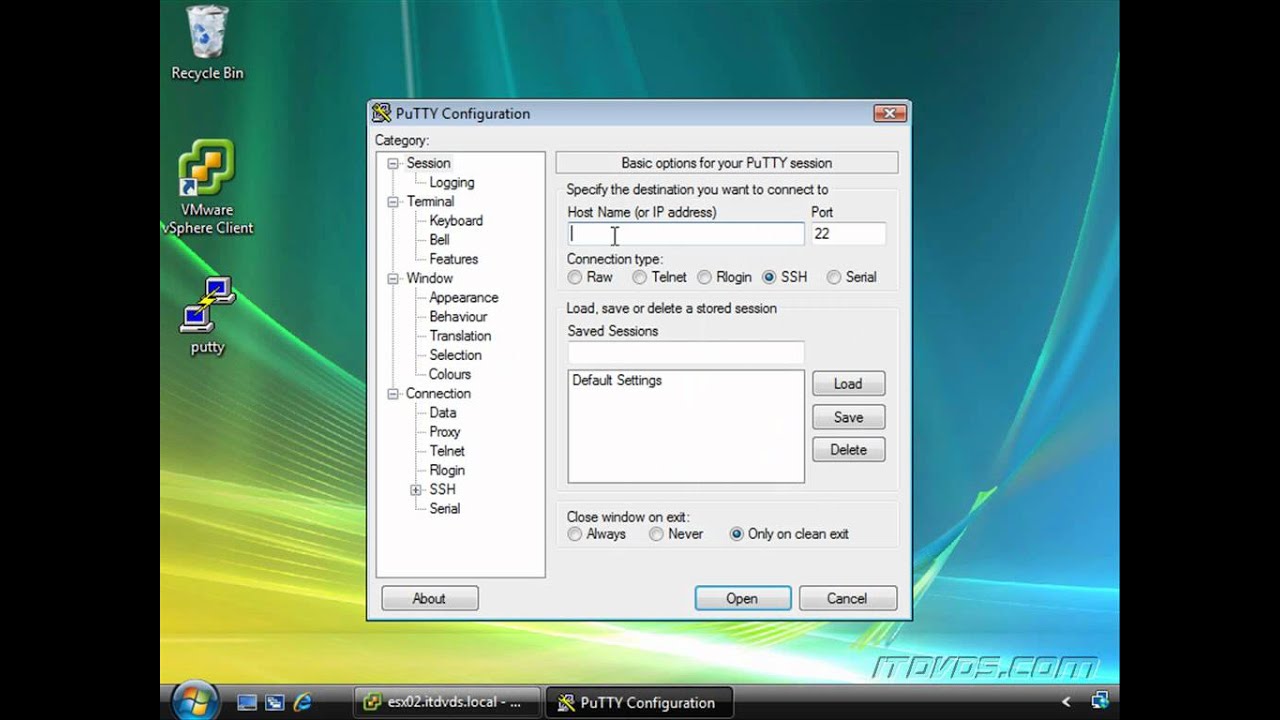Open Bell settings category
Viewport: 1280px width, 720px height.
[x=439, y=239]
